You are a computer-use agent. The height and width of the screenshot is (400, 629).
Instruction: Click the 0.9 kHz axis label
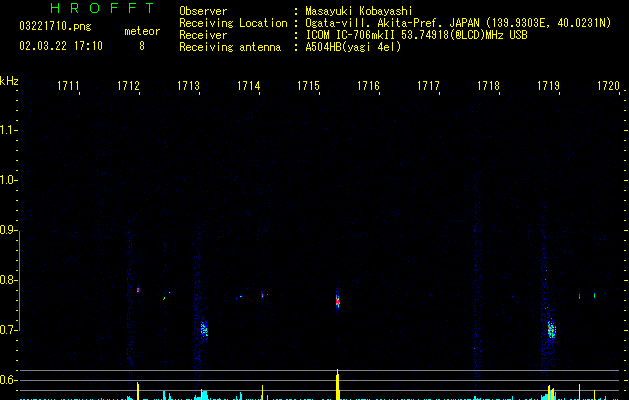point(8,230)
